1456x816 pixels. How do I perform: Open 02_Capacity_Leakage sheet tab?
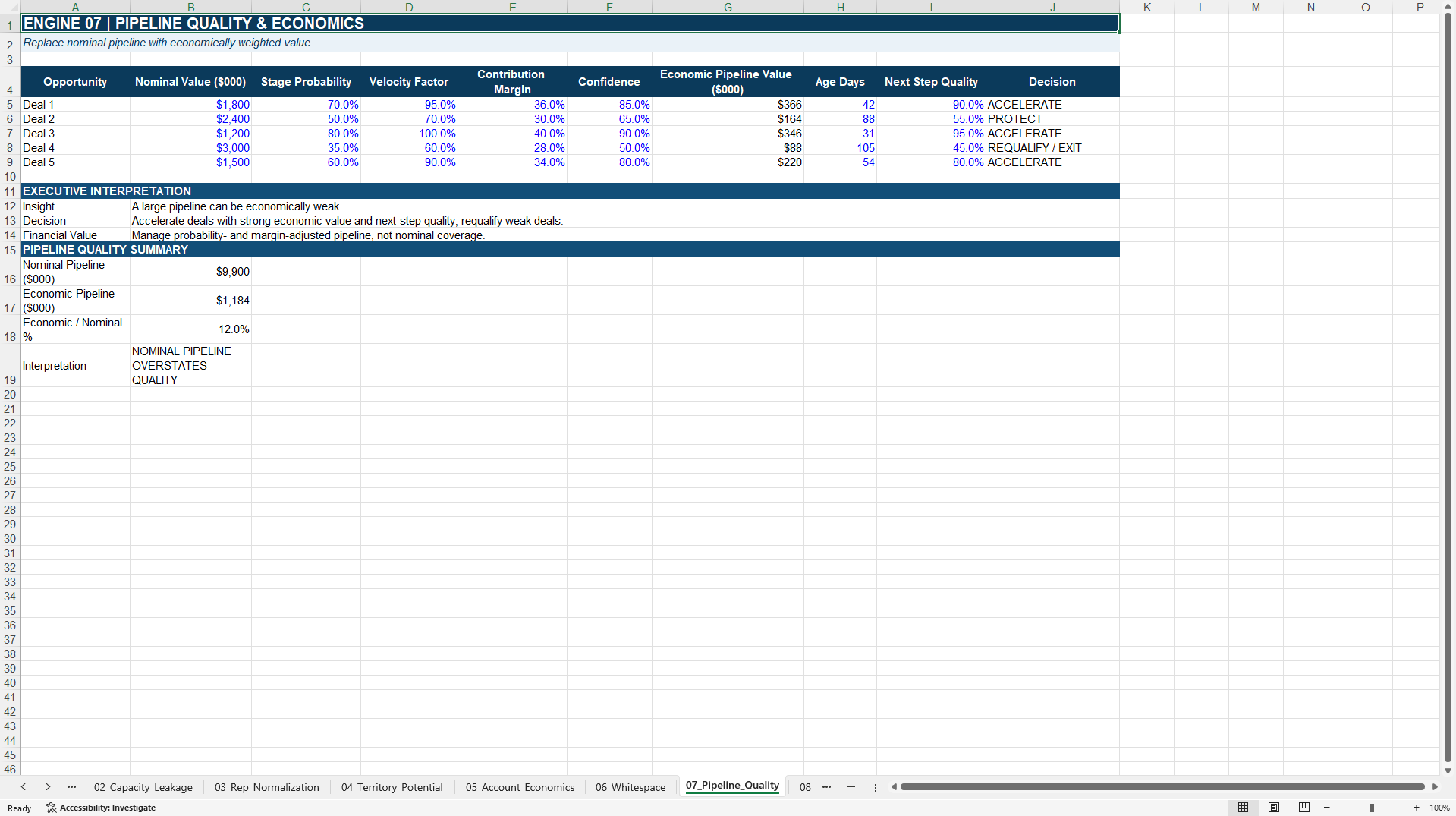(x=143, y=787)
